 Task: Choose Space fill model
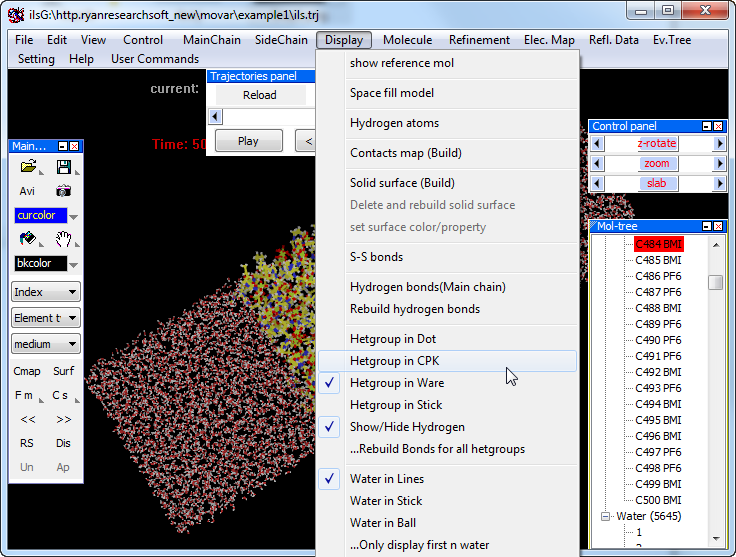click(447, 93)
